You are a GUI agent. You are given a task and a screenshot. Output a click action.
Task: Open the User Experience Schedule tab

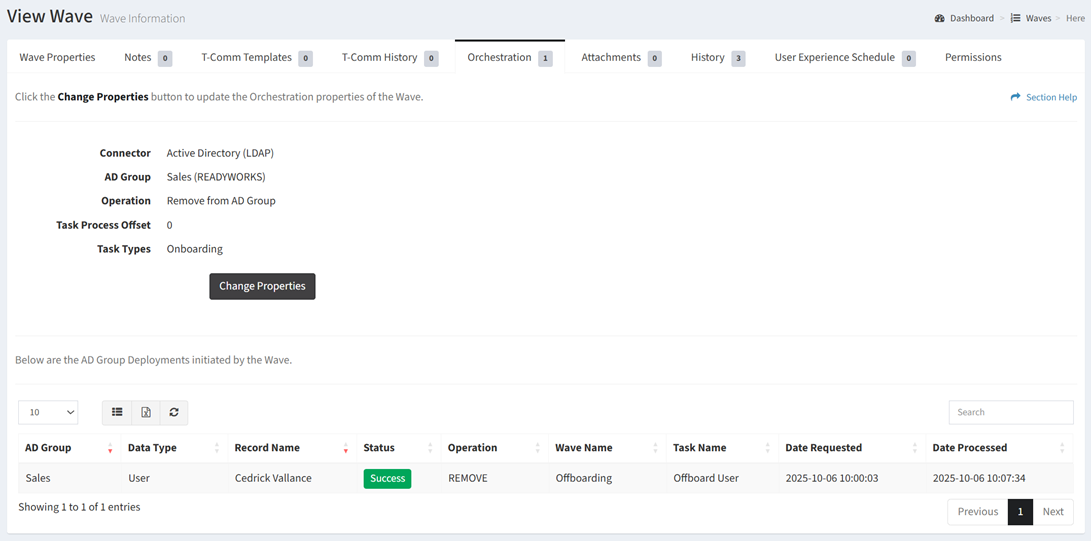click(834, 57)
